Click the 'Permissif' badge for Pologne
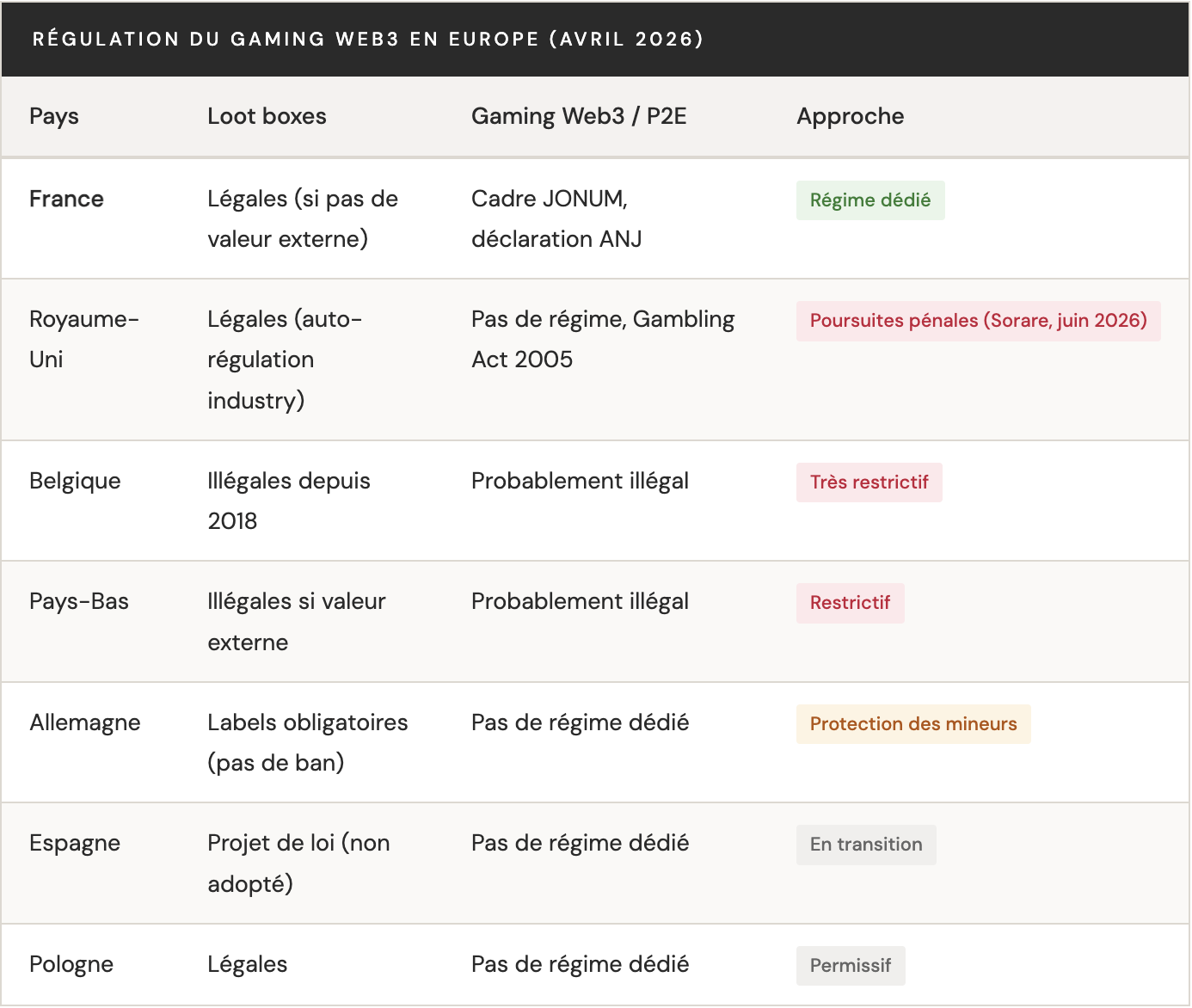The width and height of the screenshot is (1192, 1008). [x=850, y=966]
